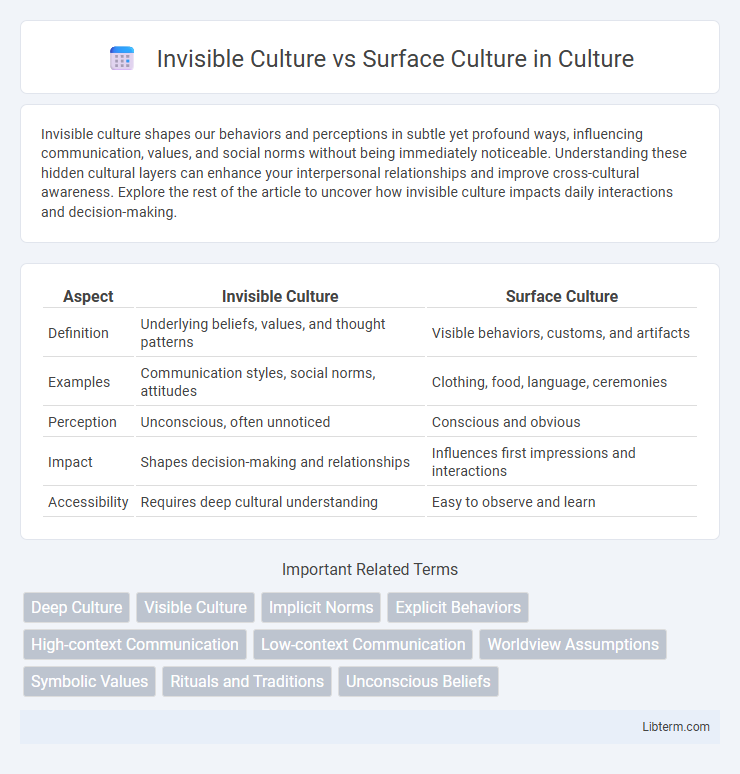This screenshot has width=740, height=774.
Task: Click the 'Important Related Terms' heading
Action: point(370,569)
